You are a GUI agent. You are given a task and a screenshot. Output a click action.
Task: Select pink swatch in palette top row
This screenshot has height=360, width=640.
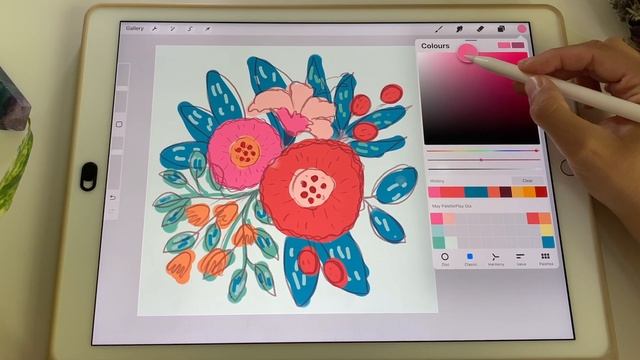coord(437,218)
